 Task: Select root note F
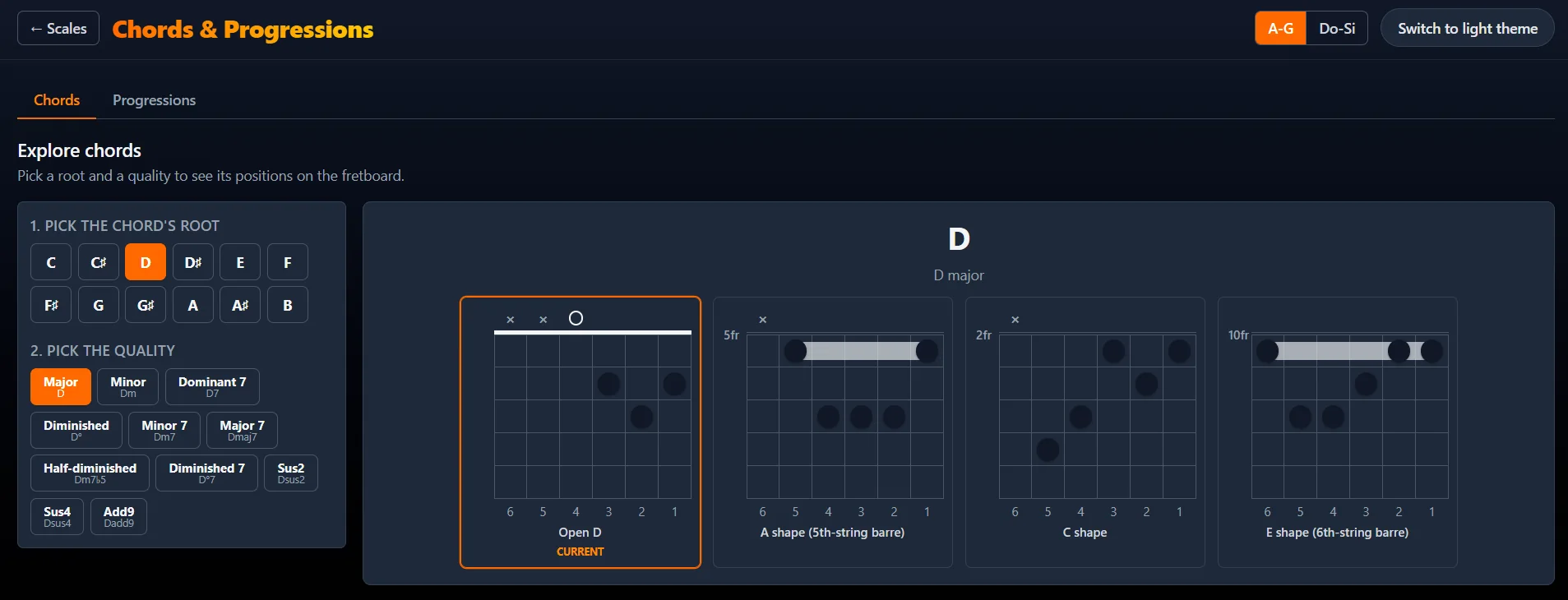[x=288, y=262]
